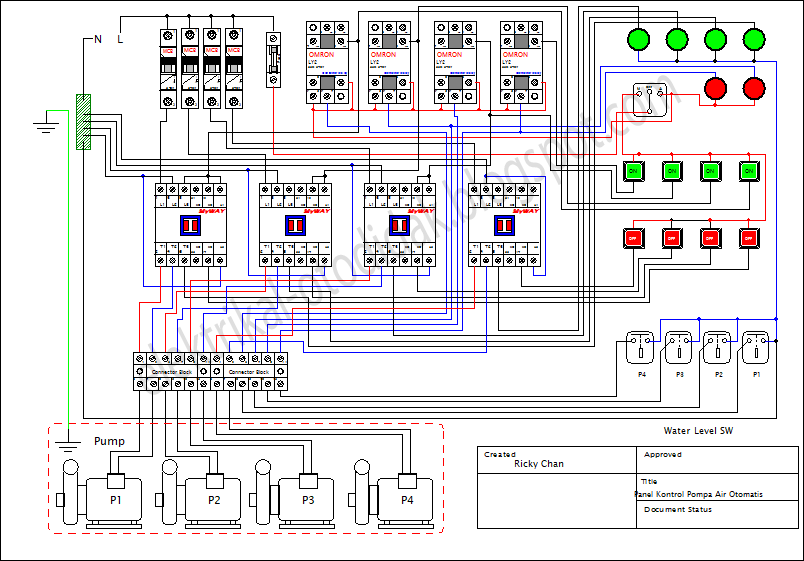The width and height of the screenshot is (804, 561).
Task: Click the water level switch labeled P2
Action: tap(717, 347)
